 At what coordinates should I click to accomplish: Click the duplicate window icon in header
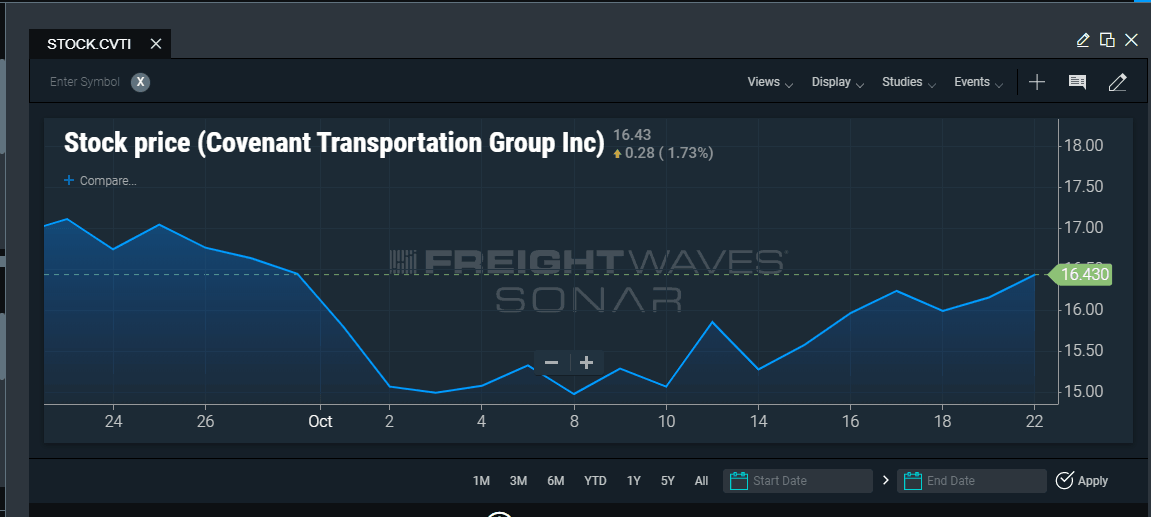pyautogui.click(x=1107, y=40)
